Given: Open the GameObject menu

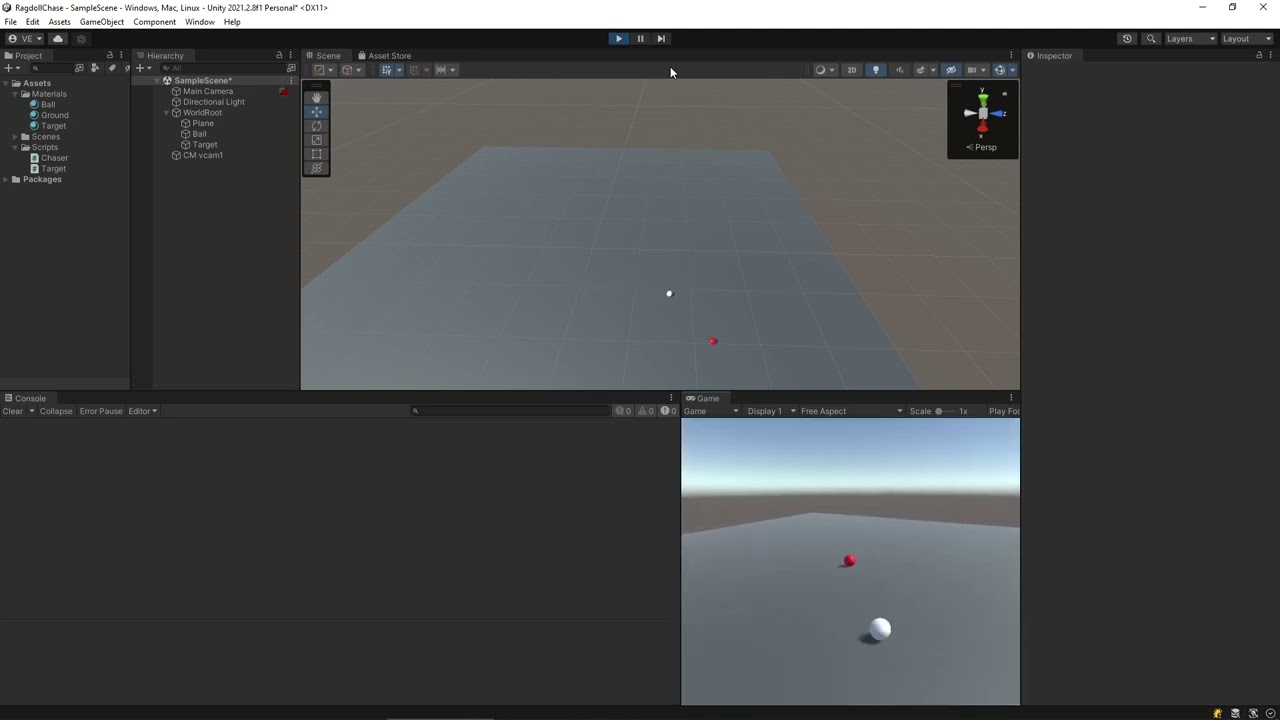Looking at the screenshot, I should pyautogui.click(x=101, y=21).
